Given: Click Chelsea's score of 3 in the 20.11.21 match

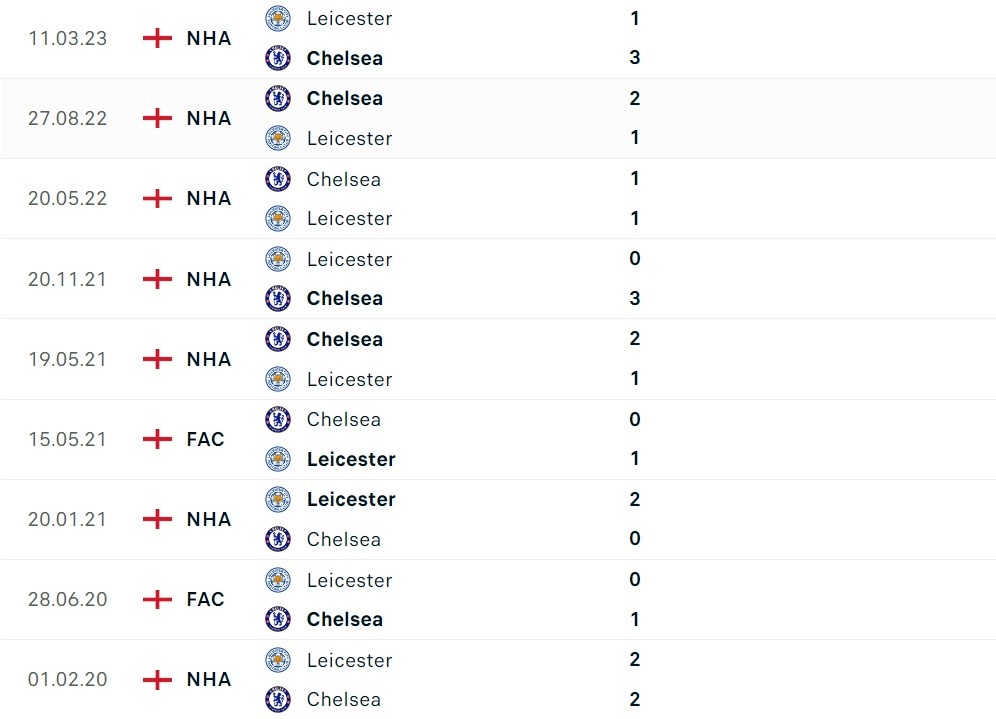Looking at the screenshot, I should (635, 298).
